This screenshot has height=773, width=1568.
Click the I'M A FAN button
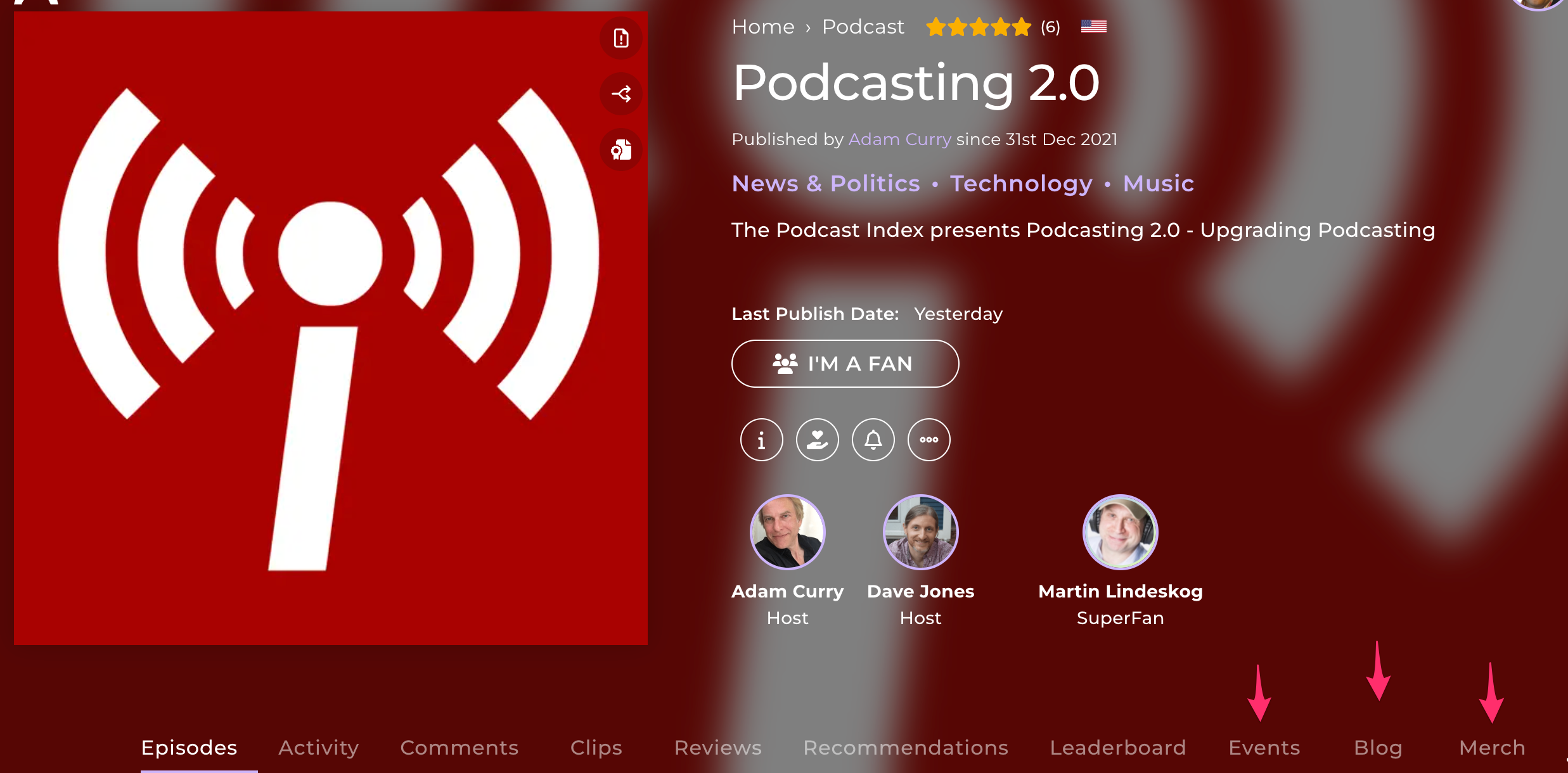[x=845, y=364]
